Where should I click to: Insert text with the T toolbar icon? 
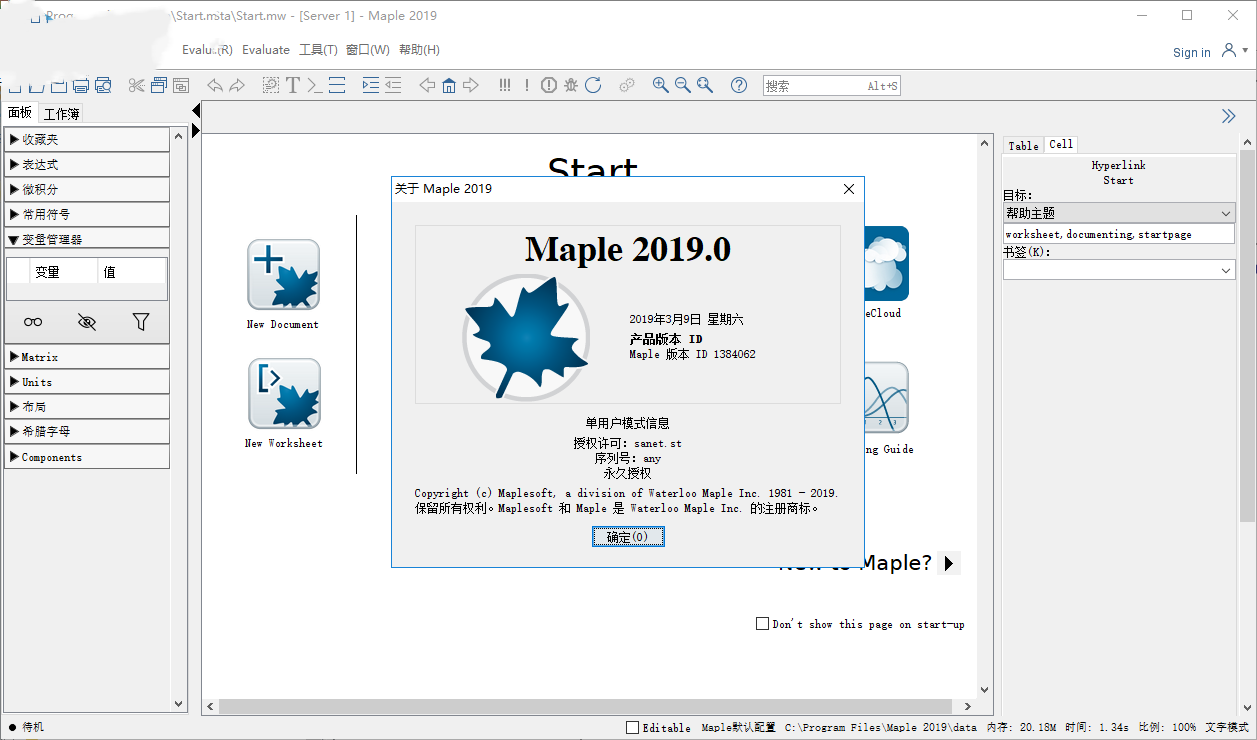(293, 86)
